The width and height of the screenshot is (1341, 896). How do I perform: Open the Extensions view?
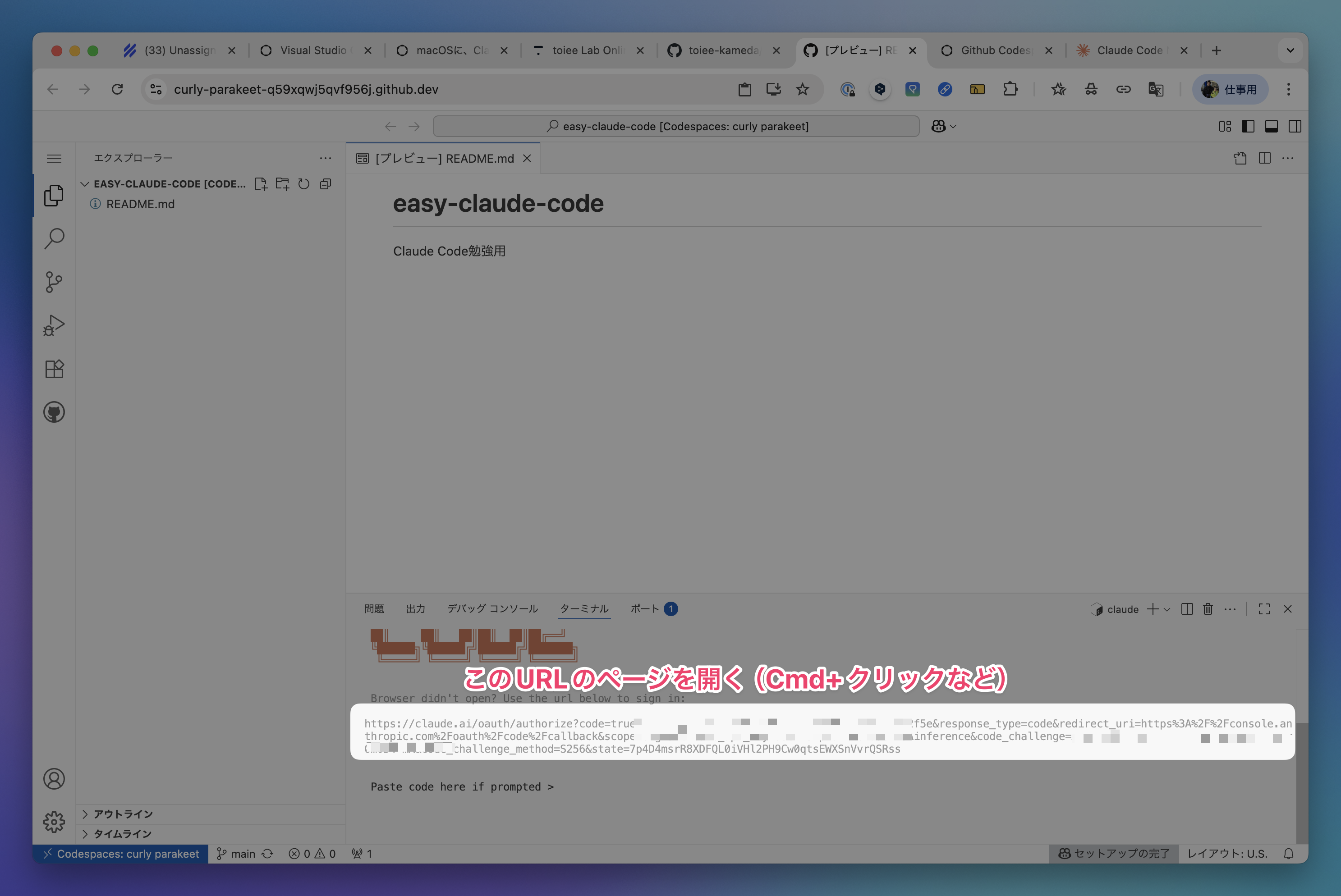click(x=54, y=369)
